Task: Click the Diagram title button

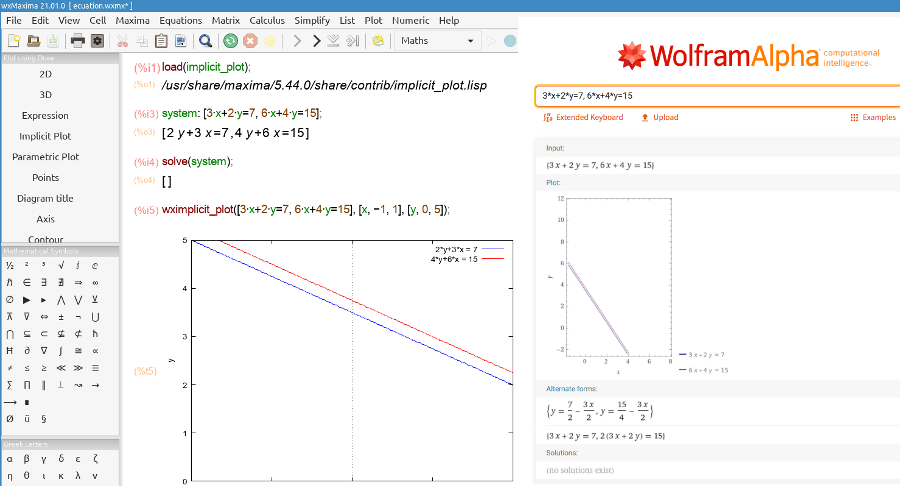Action: pos(45,198)
